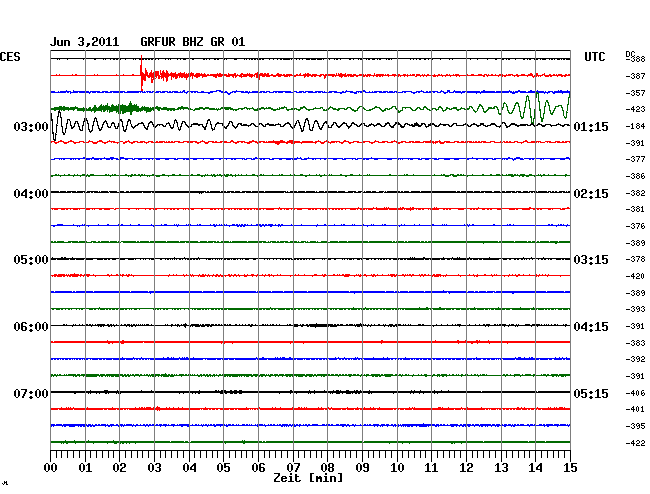Click the '02:15' UTC time label

click(591, 194)
